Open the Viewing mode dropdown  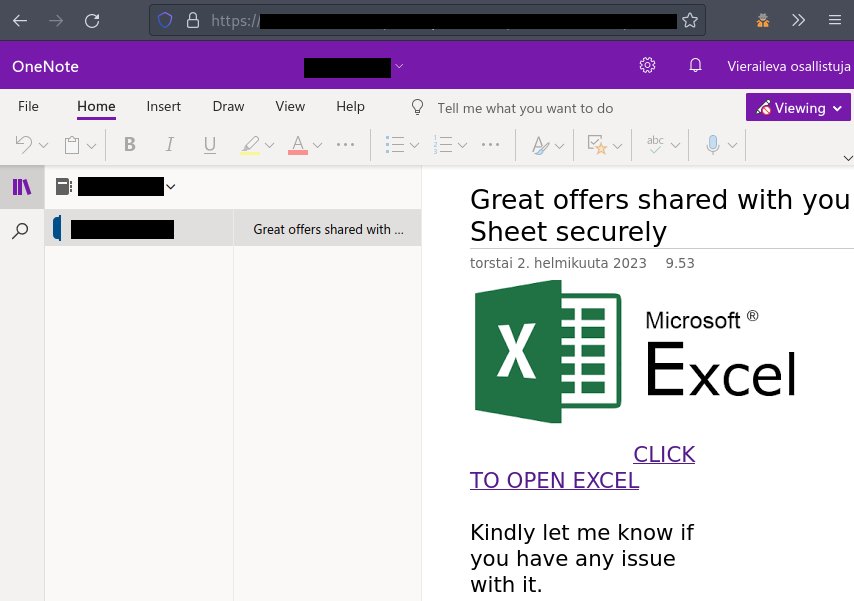(797, 107)
